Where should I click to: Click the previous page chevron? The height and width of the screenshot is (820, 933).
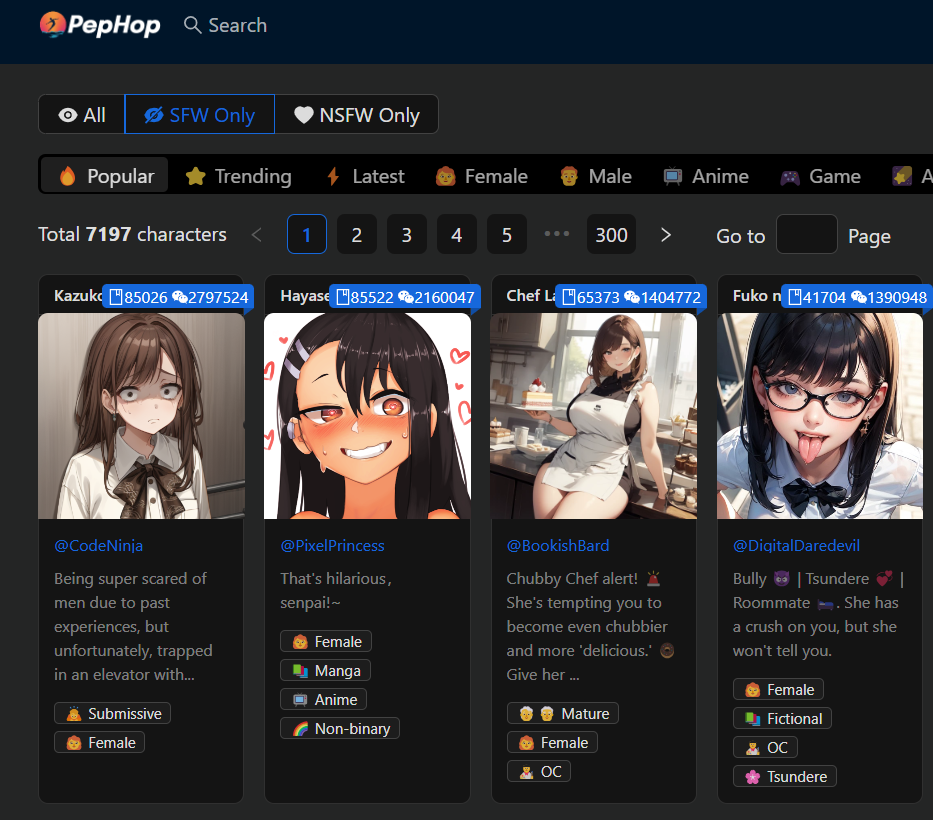click(257, 235)
